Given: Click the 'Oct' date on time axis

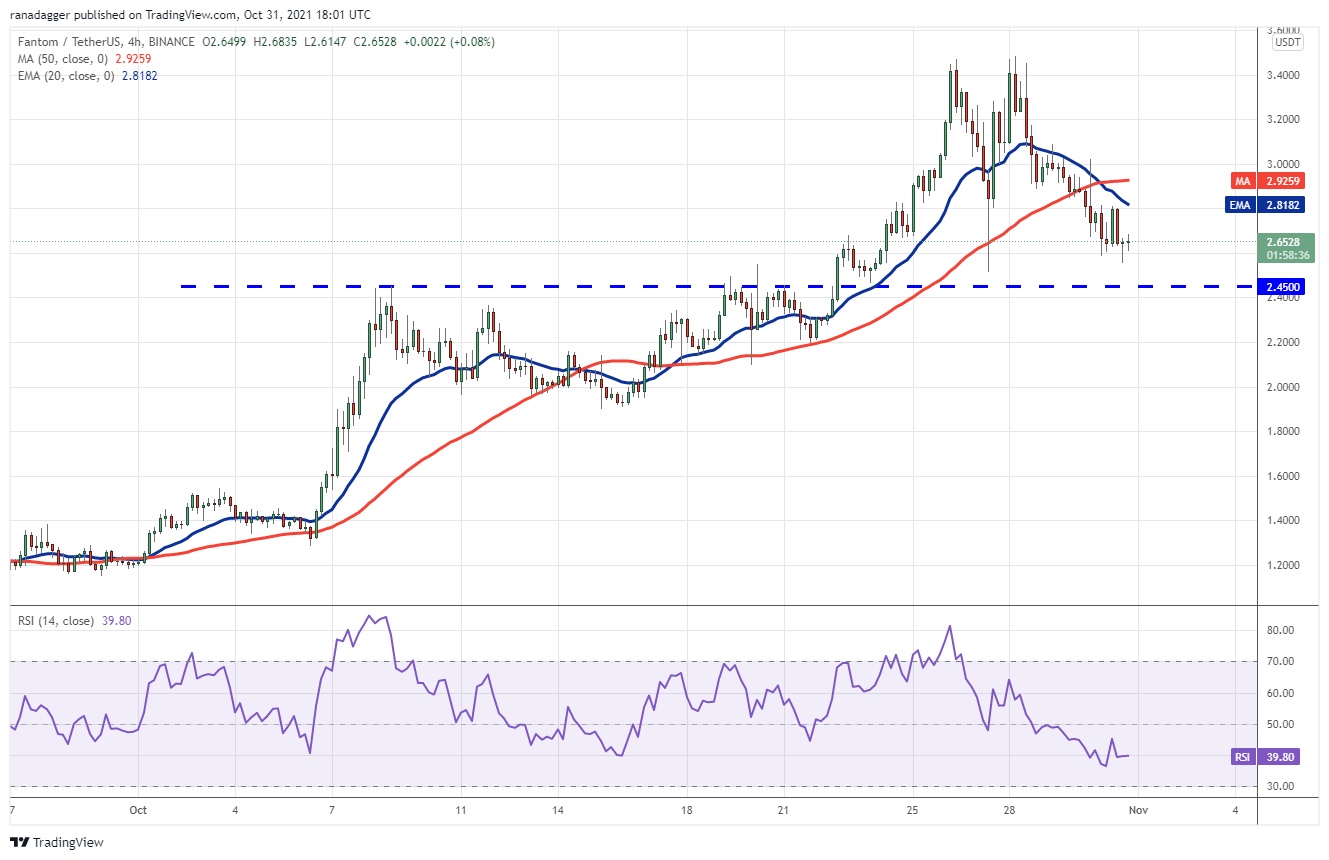Looking at the screenshot, I should (138, 810).
